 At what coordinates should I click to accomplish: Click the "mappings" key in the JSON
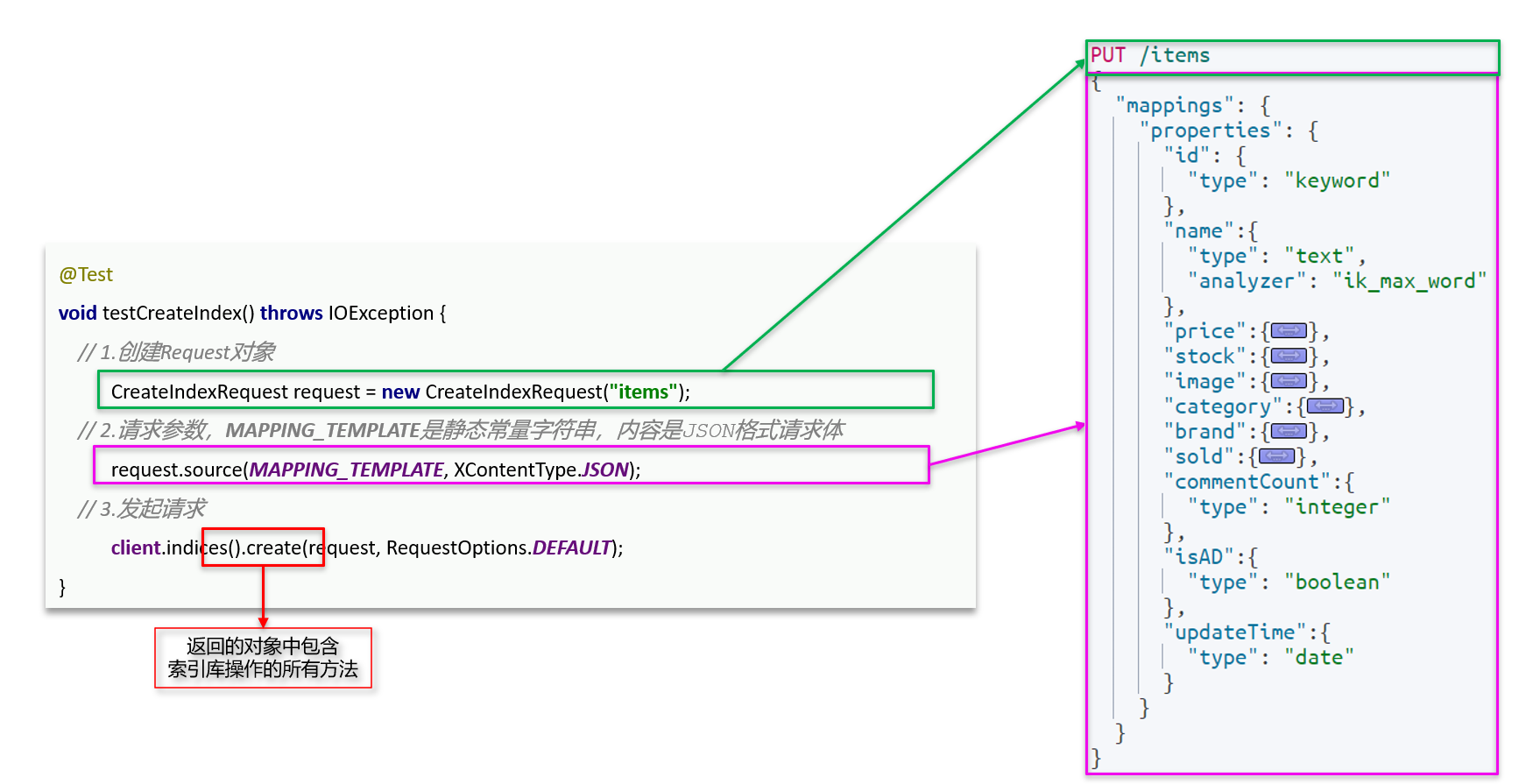(x=1174, y=106)
